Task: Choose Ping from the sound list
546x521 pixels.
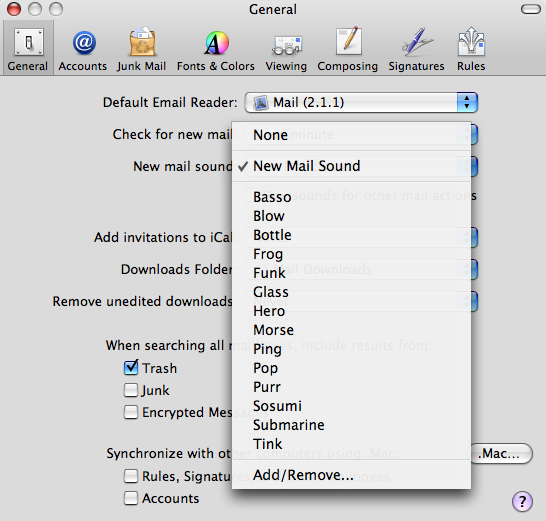Action: coord(351,349)
